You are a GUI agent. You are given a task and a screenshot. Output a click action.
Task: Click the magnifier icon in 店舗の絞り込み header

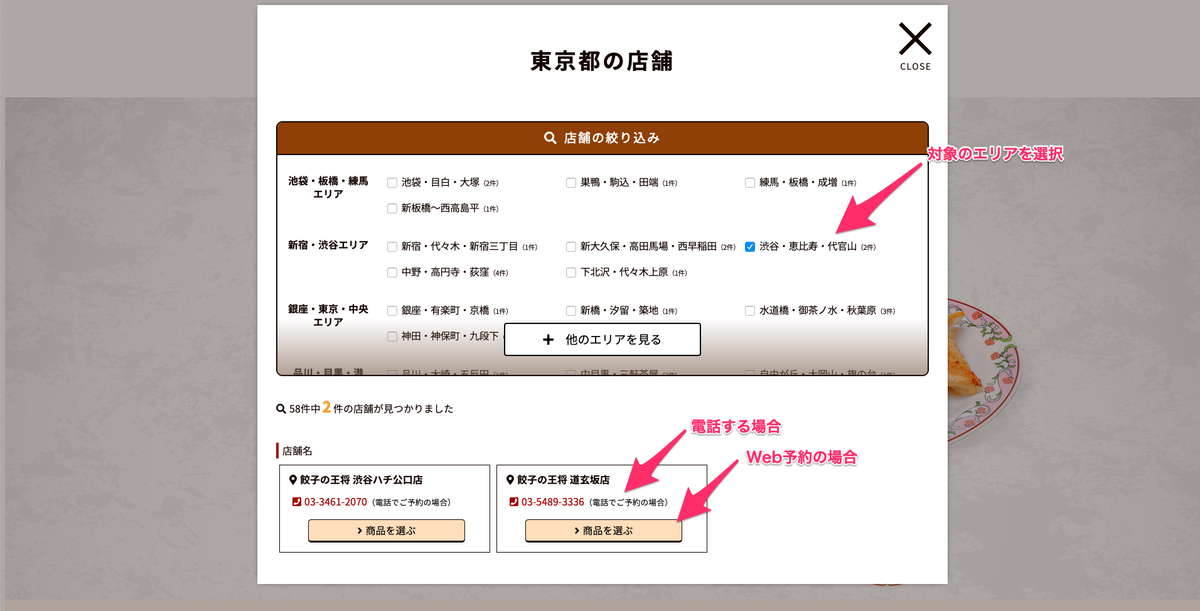coord(550,138)
